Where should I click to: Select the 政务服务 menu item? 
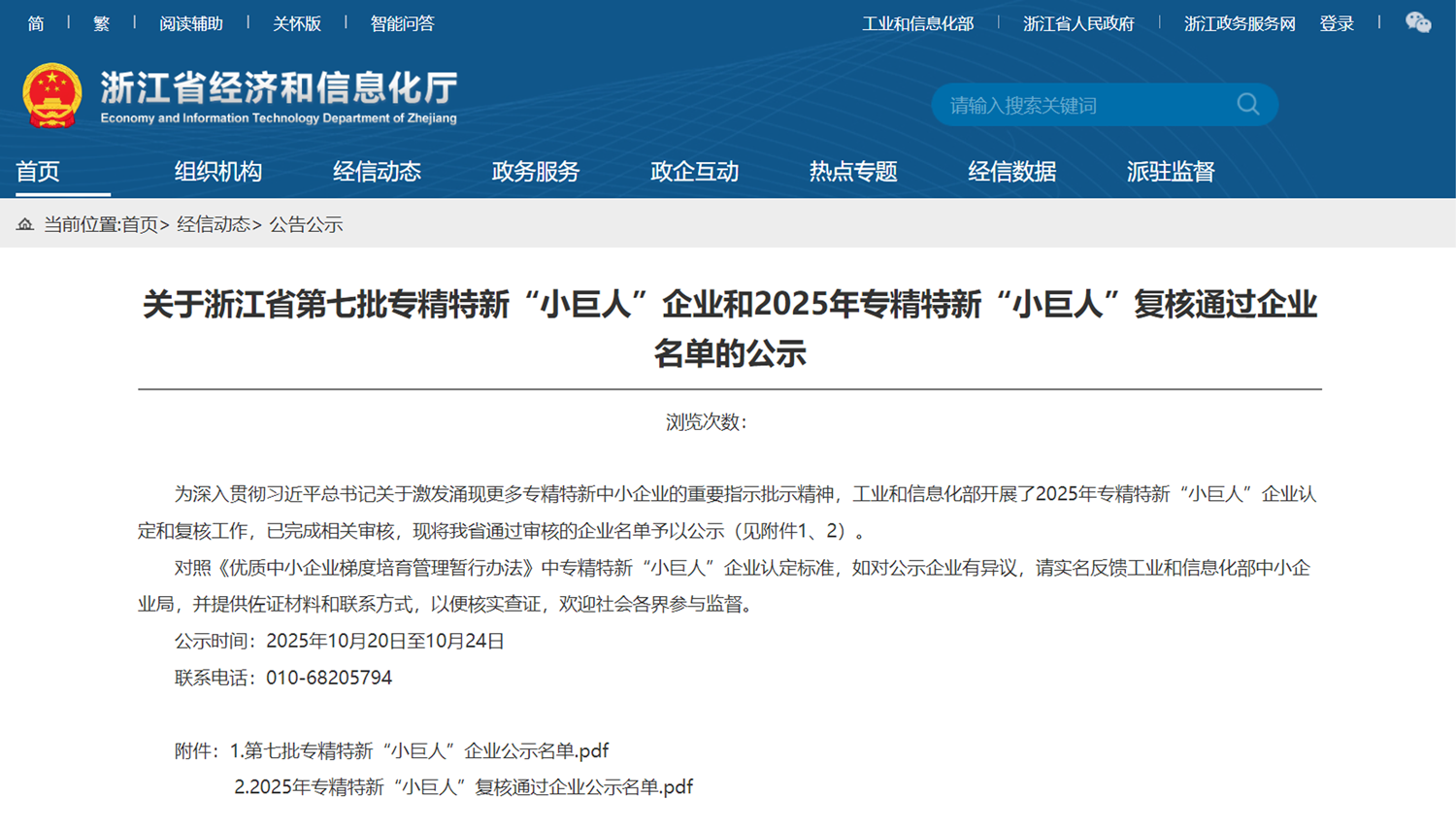point(536,172)
